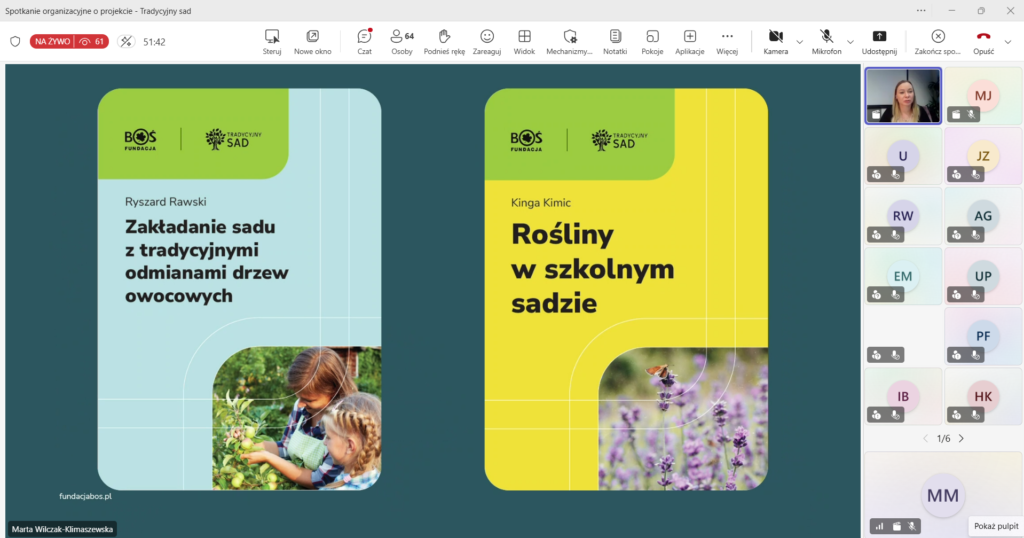The height and width of the screenshot is (538, 1024).
Task: Unmute using the Mikrofon button
Action: click(x=826, y=42)
